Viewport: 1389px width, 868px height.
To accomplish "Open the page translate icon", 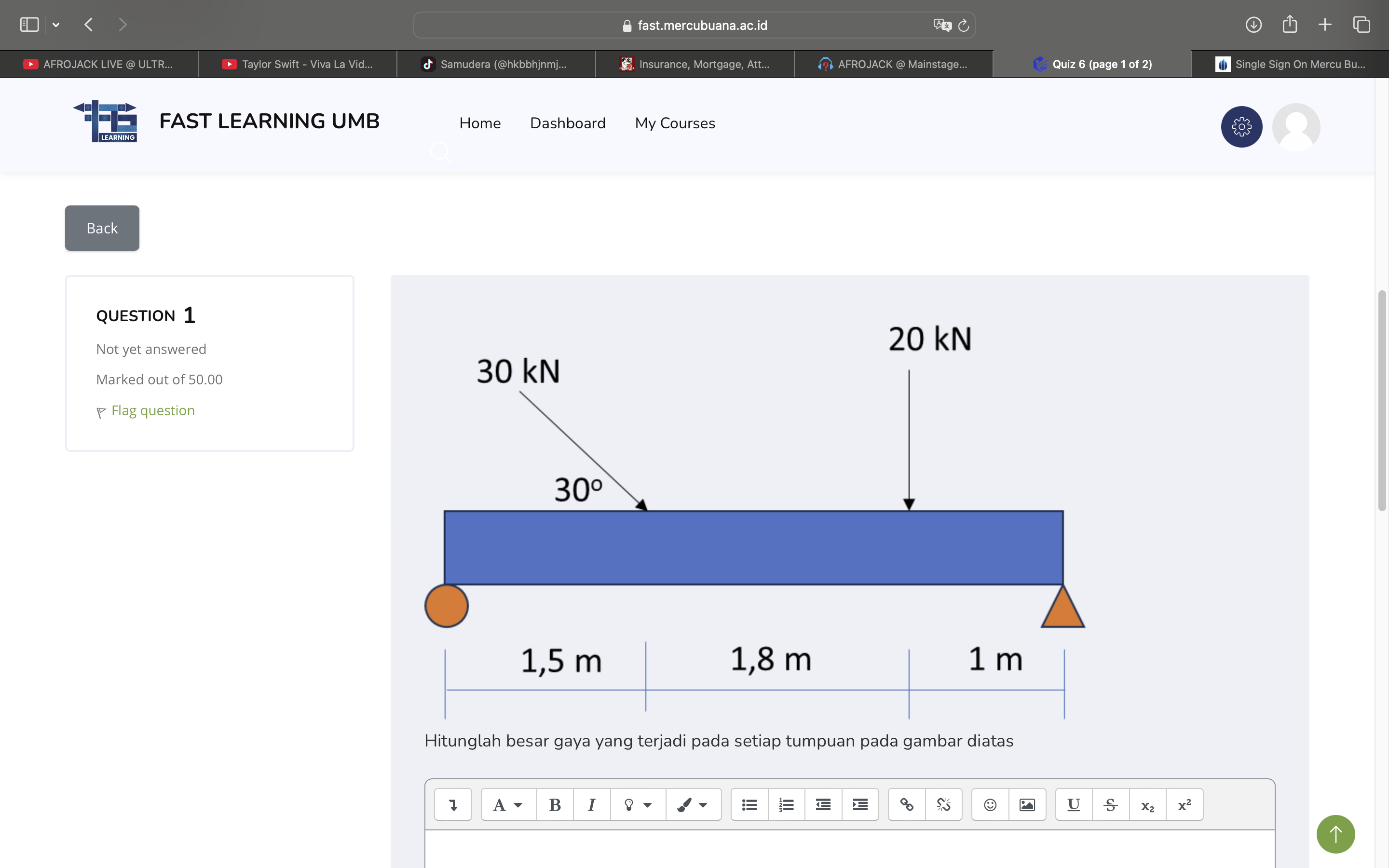I will click(942, 25).
